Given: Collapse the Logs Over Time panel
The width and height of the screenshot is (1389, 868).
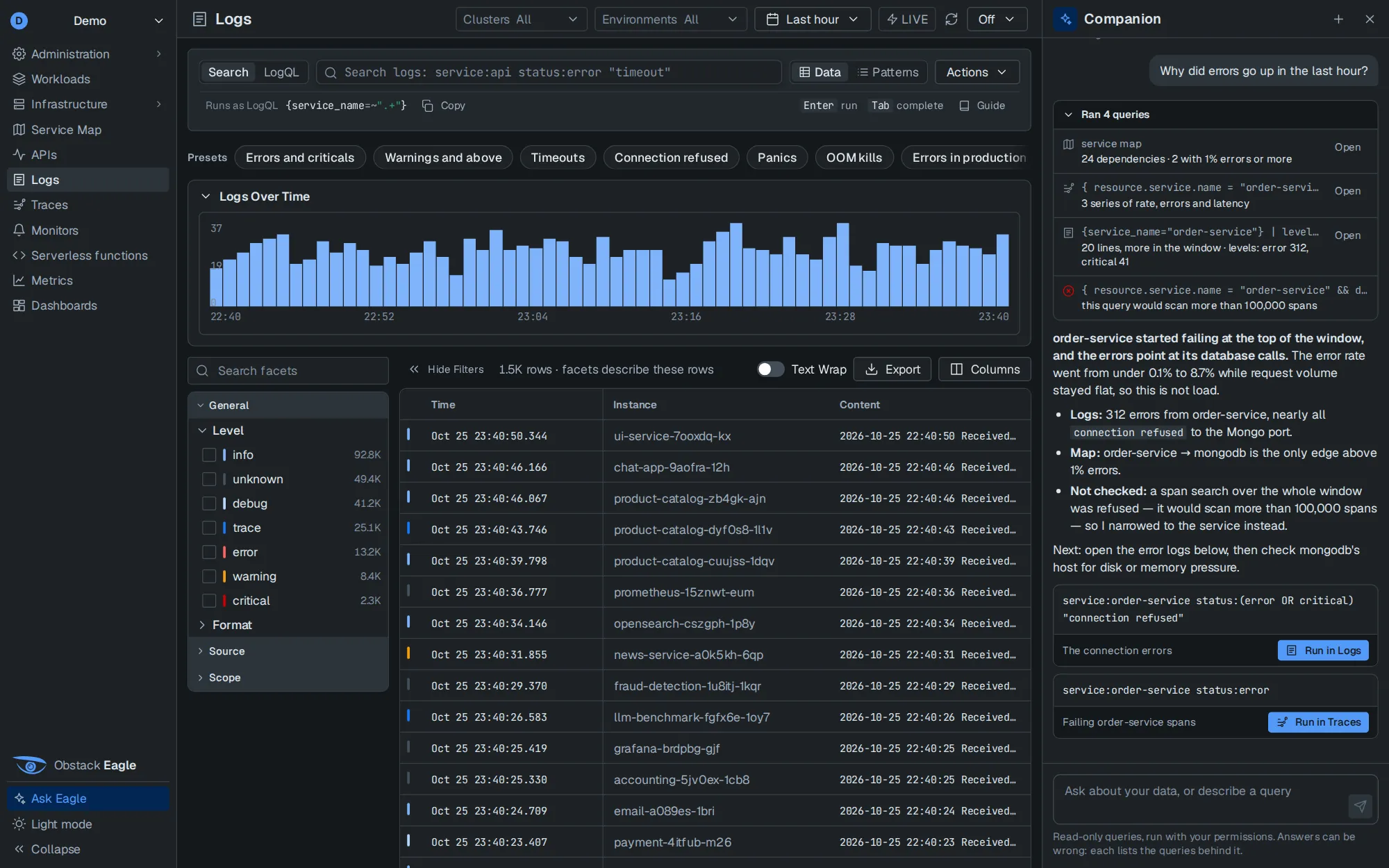Looking at the screenshot, I should click(x=206, y=197).
